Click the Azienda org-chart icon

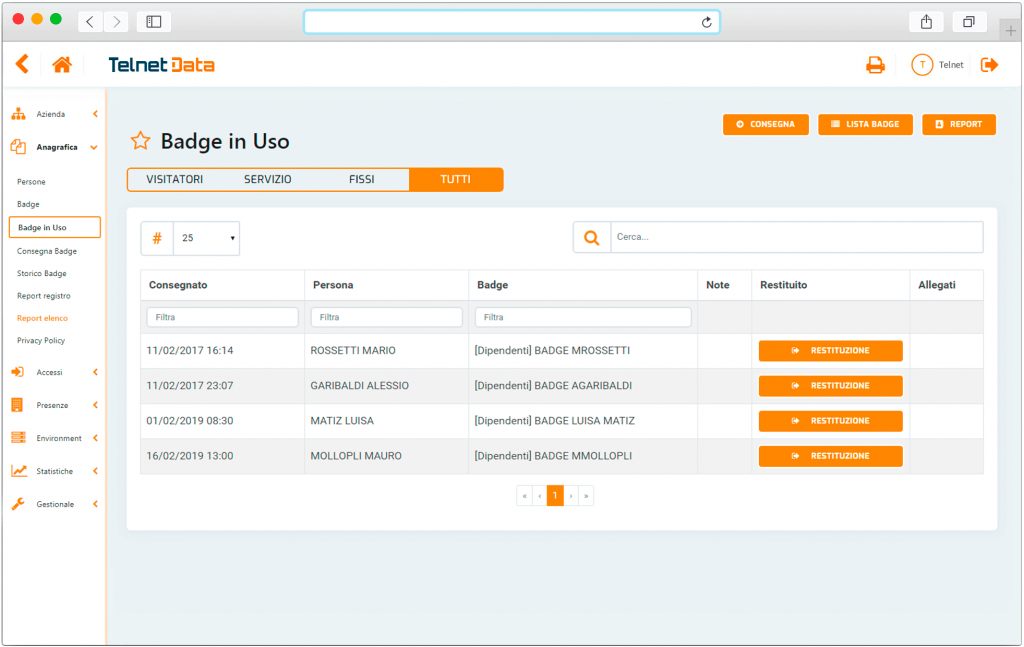pos(18,114)
